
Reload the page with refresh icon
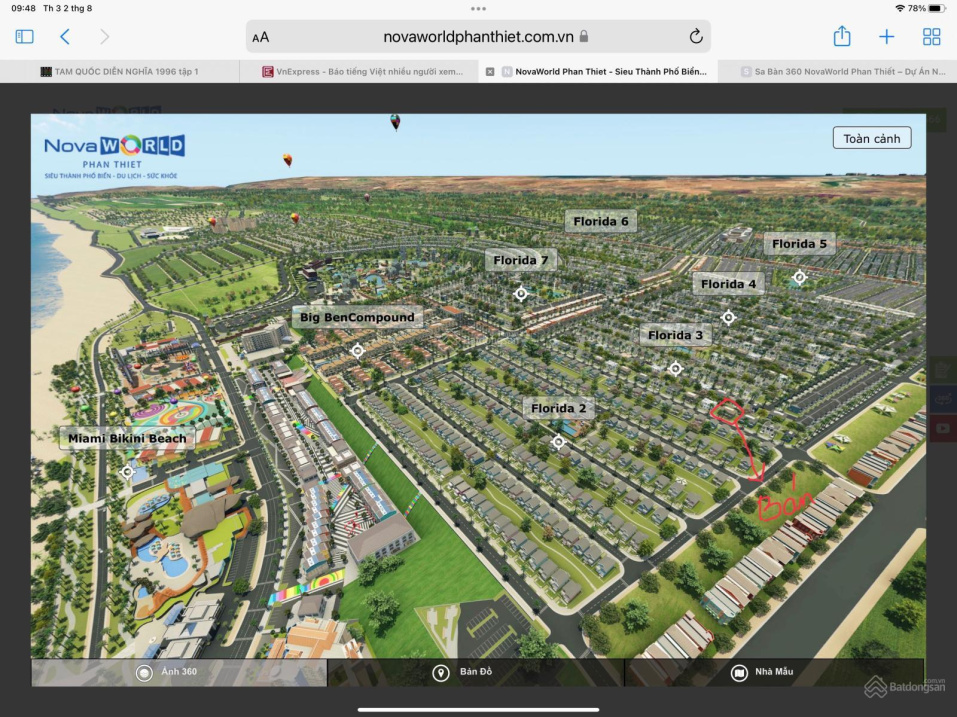pyautogui.click(x=696, y=37)
